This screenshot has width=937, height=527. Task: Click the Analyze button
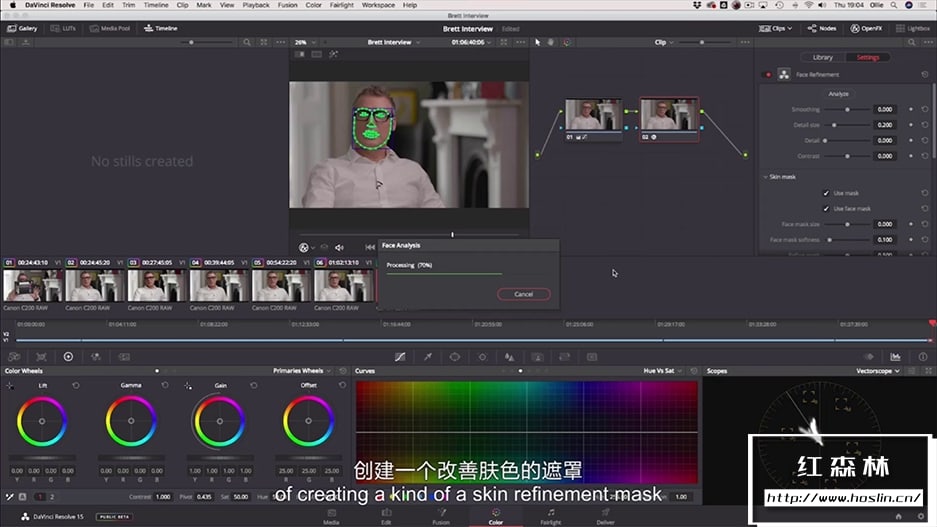coord(838,94)
